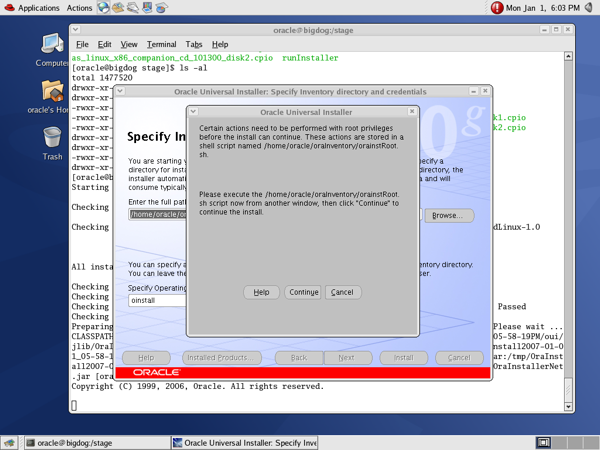The width and height of the screenshot is (600, 450).
Task: Click the 'runInstaller' text in terminal
Action: pos(310,58)
